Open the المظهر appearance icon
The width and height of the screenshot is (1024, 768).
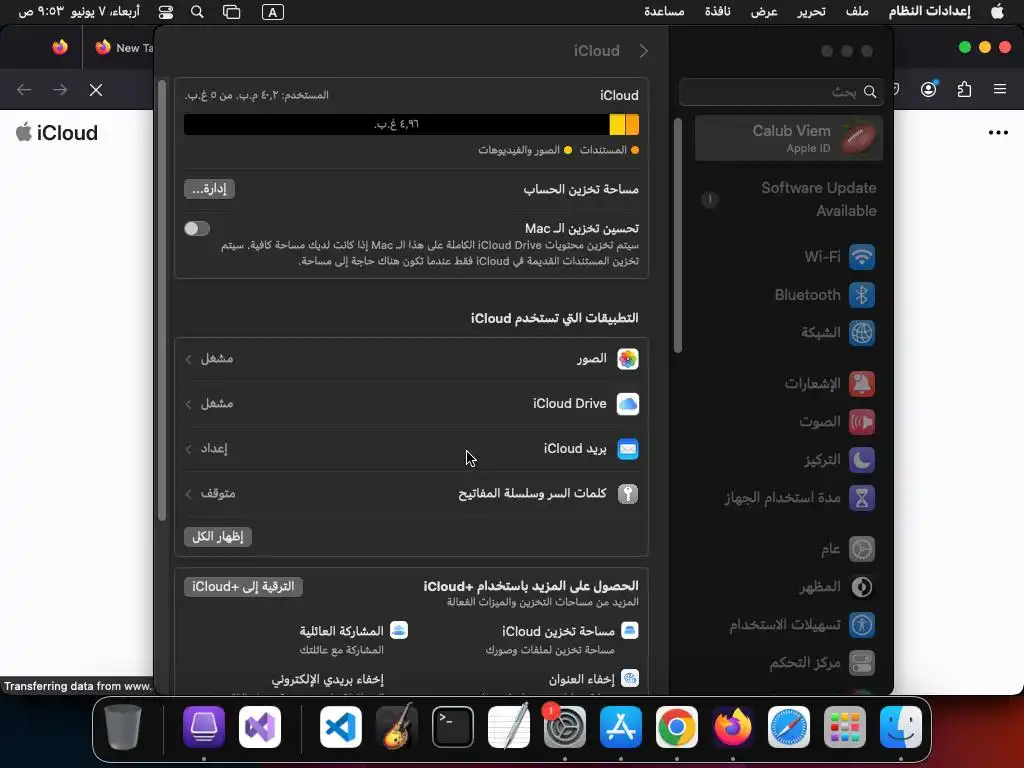pos(861,586)
